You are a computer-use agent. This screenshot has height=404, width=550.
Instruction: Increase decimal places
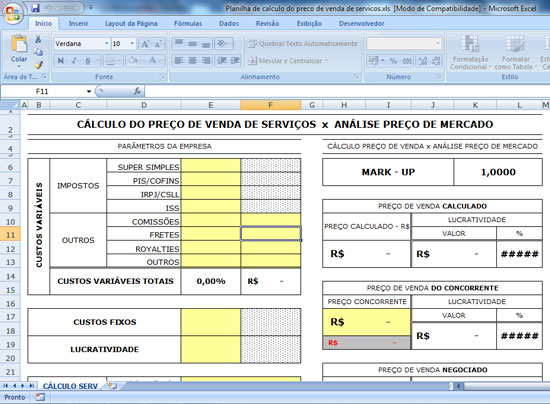tap(423, 61)
